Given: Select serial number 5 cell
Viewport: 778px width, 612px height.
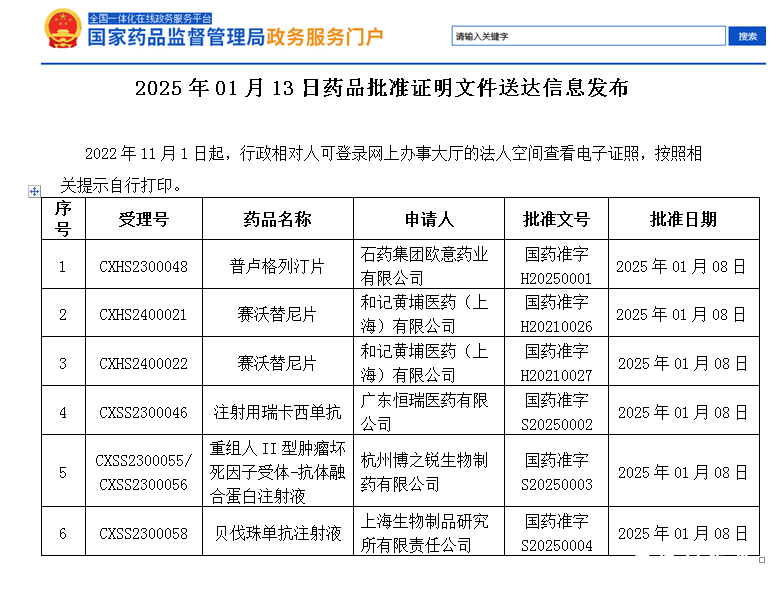Looking at the screenshot, I should click(x=63, y=471).
